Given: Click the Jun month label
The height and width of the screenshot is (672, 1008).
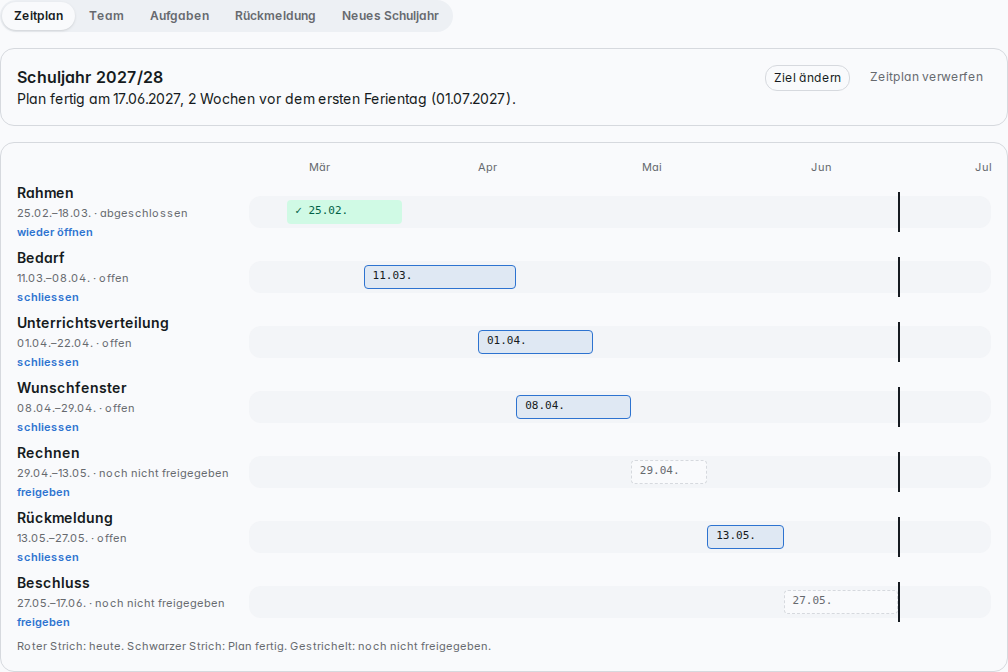Looking at the screenshot, I should point(821,167).
